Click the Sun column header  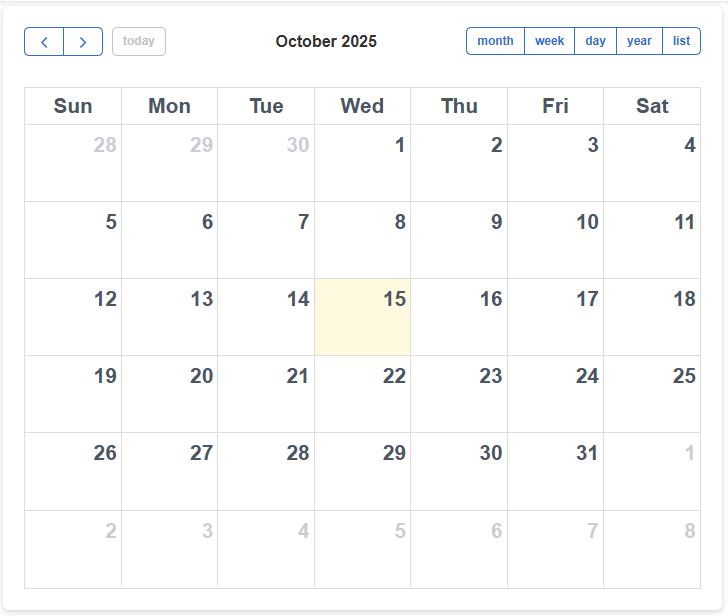pyautogui.click(x=73, y=106)
